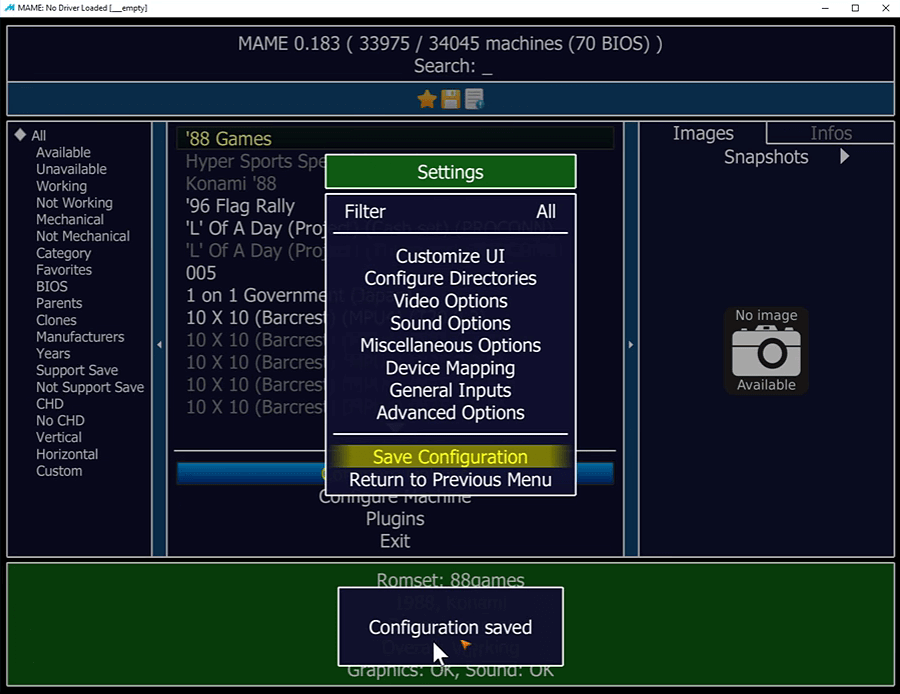Screen dimensions: 900x694
Task: Click the document info toolbar icon
Action: (474, 99)
